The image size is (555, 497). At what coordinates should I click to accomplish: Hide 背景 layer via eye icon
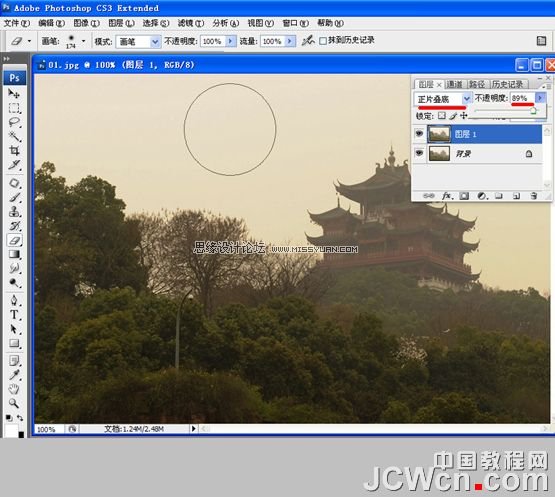coord(419,153)
